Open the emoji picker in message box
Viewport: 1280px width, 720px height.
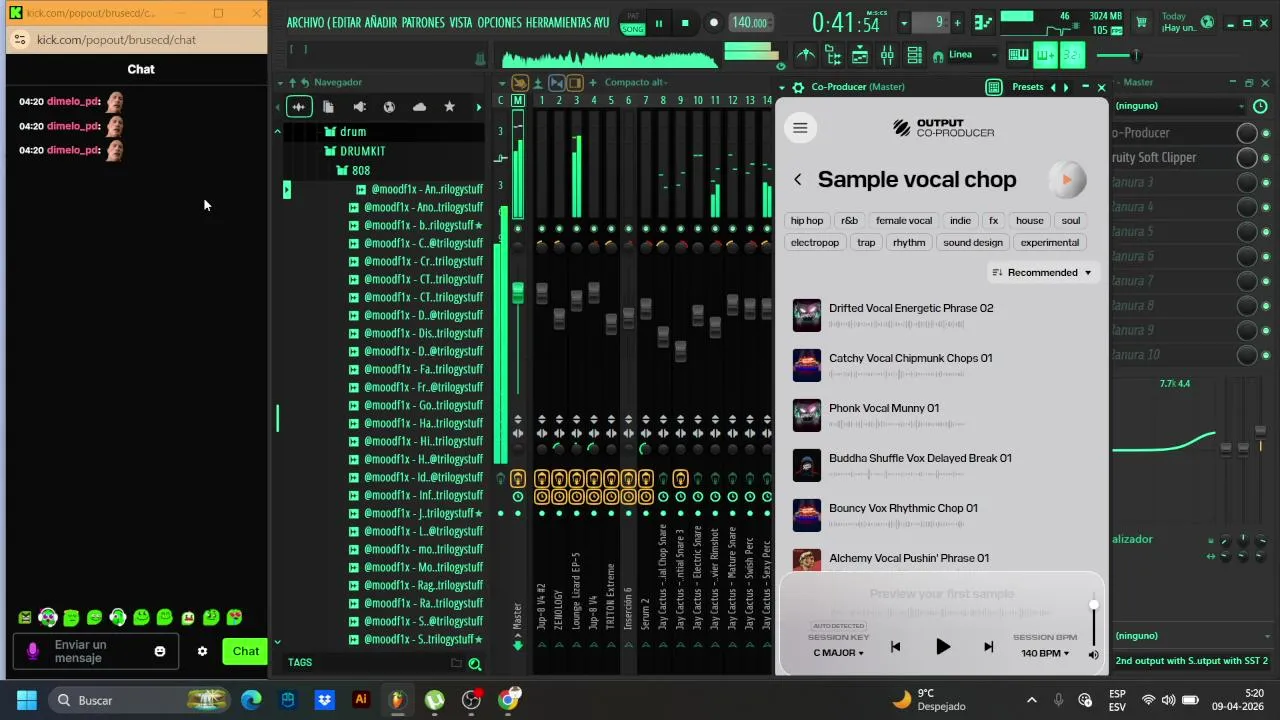pyautogui.click(x=160, y=651)
